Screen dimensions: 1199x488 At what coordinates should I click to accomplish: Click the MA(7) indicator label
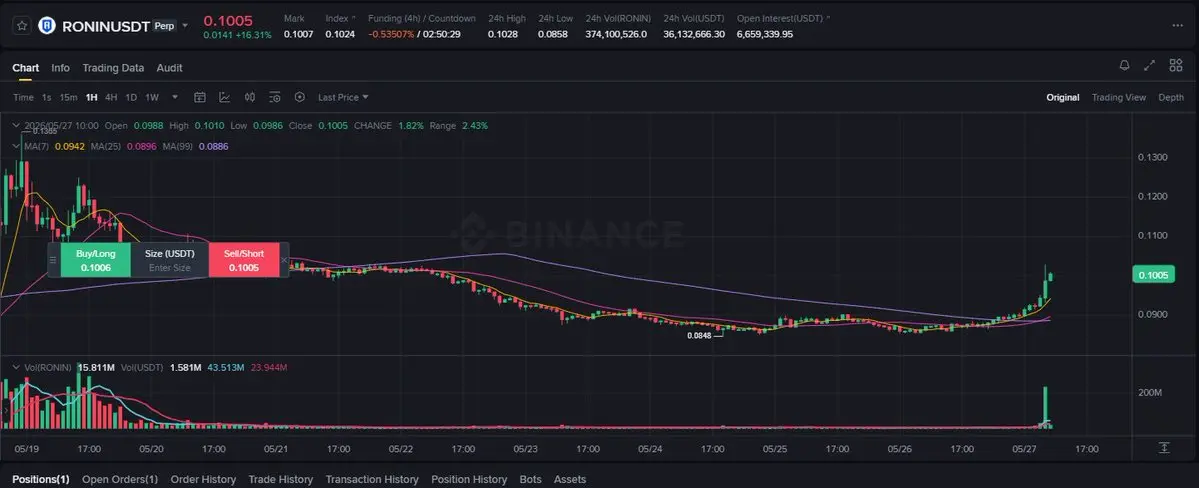pyautogui.click(x=37, y=146)
